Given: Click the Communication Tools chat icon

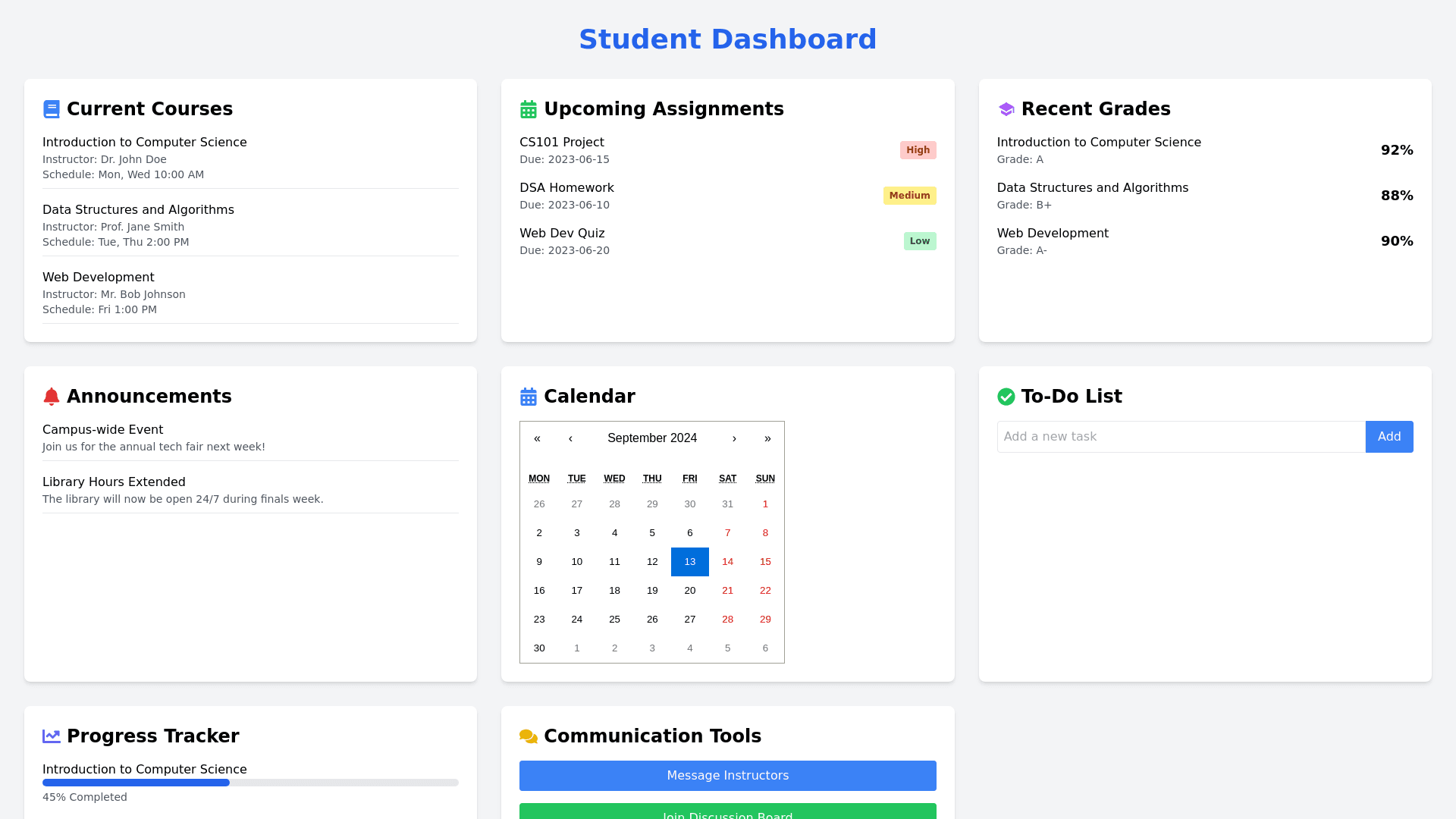Looking at the screenshot, I should click(x=528, y=736).
